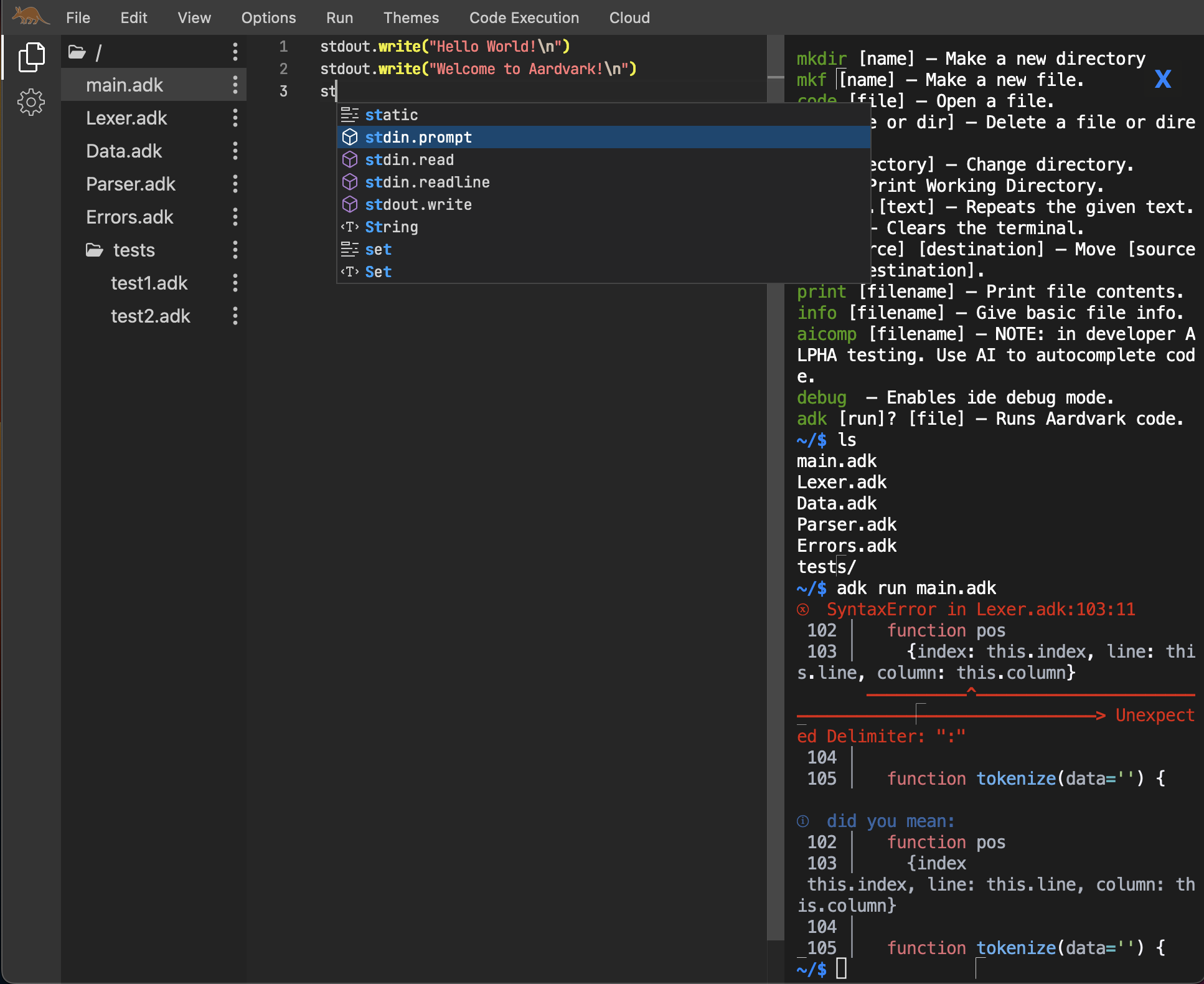This screenshot has height=984, width=1204.
Task: Open the Code Execution menu
Action: [x=524, y=17]
